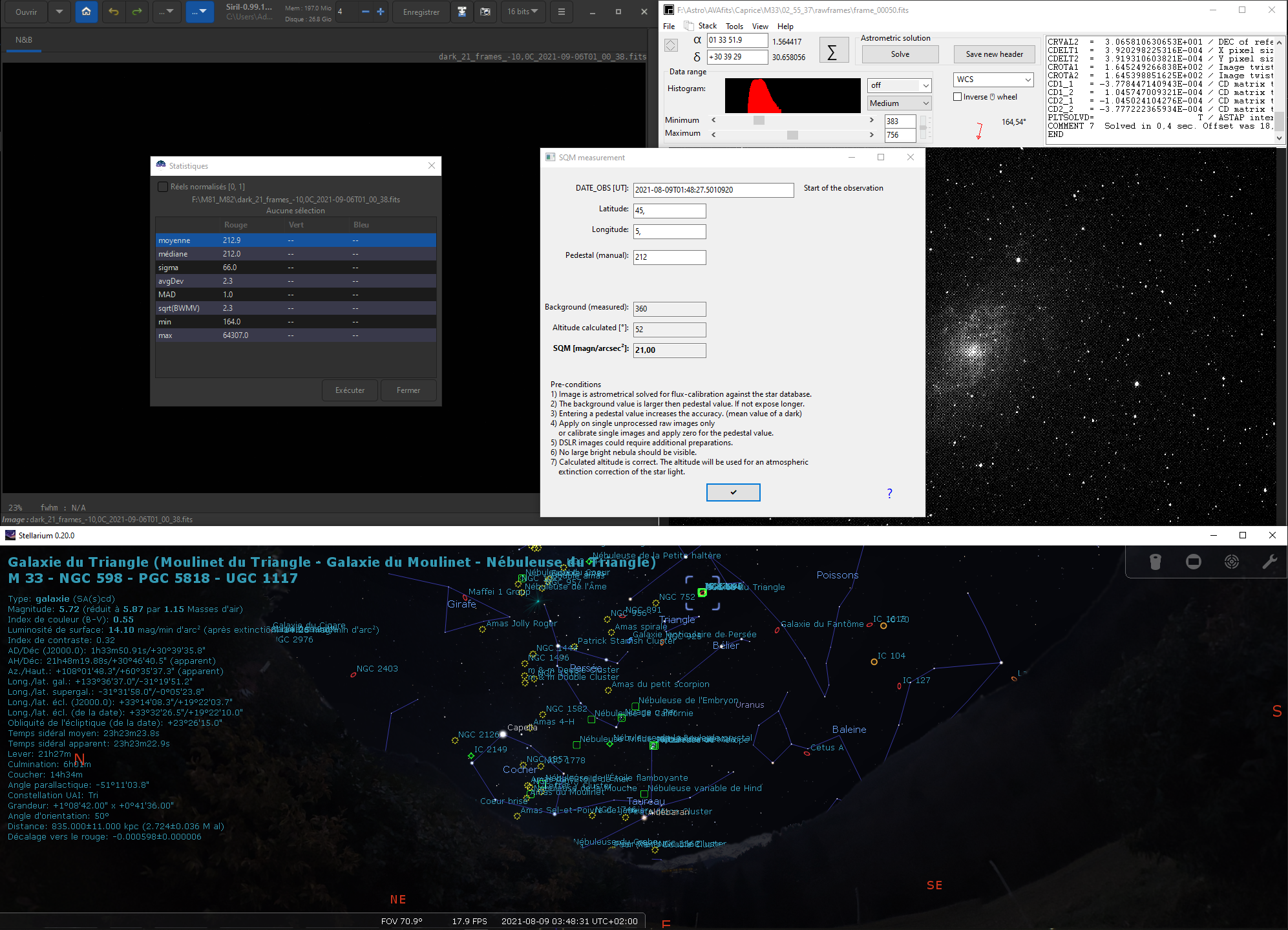This screenshot has height=930, width=1288.
Task: Click left arrow of Minimum slider
Action: tap(713, 120)
